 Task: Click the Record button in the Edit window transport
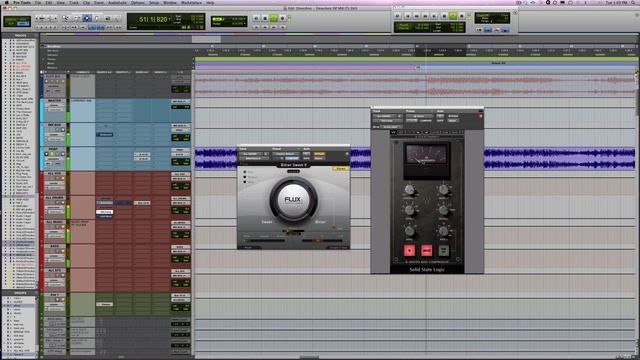click(282, 18)
